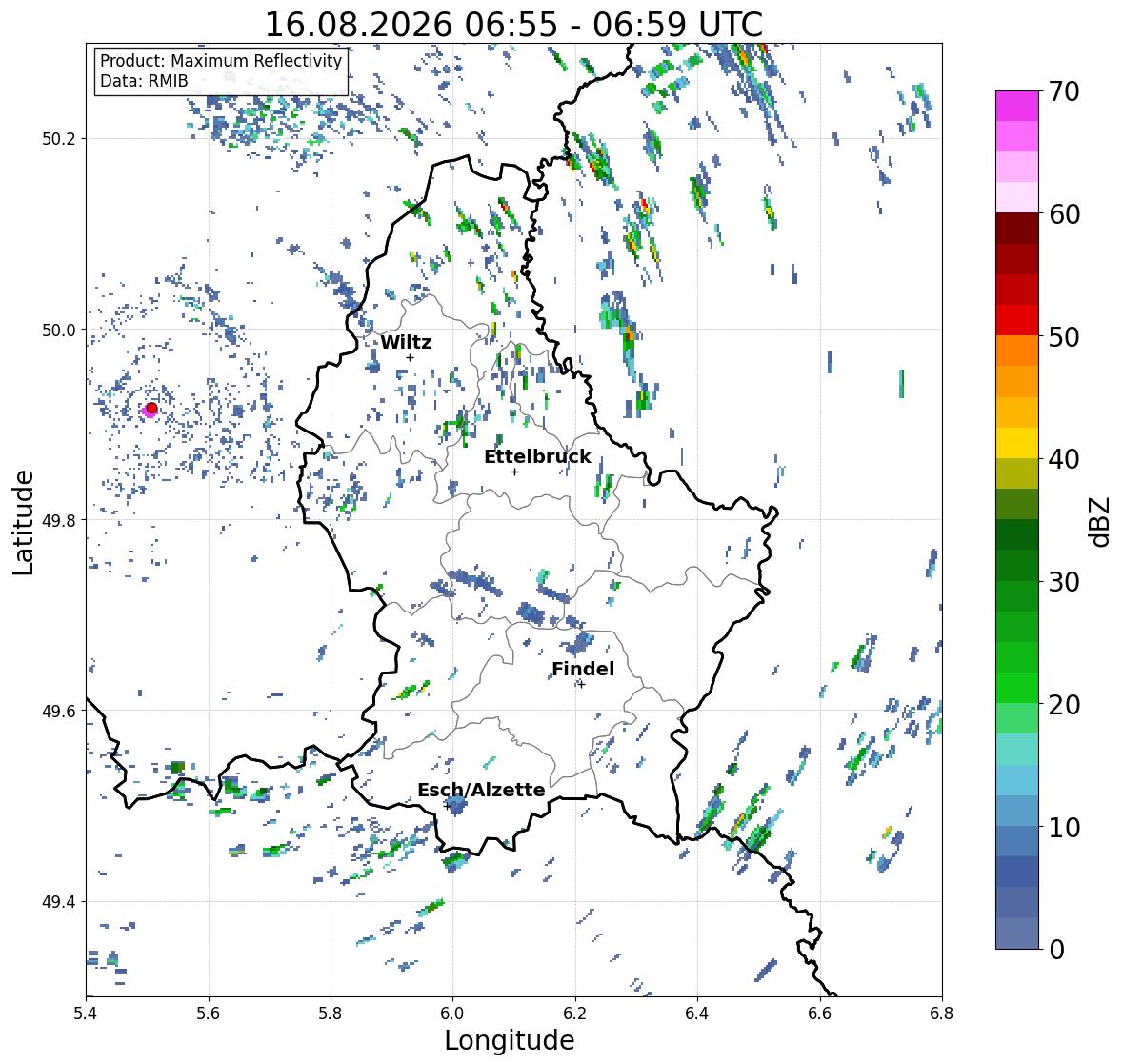Click the plus marker under Ettelbruck

(x=514, y=472)
